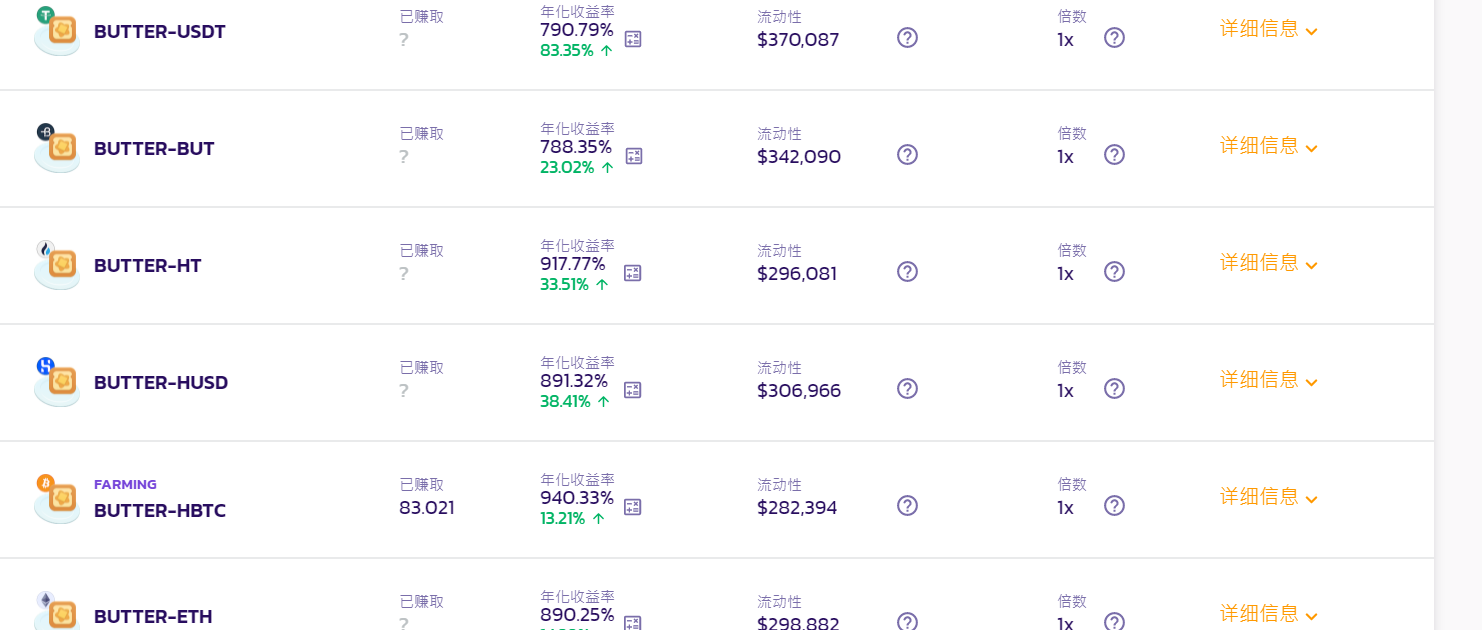Open APR calculator for BUTTER-HUSD farm
Image resolution: width=1482 pixels, height=630 pixels.
click(x=633, y=390)
